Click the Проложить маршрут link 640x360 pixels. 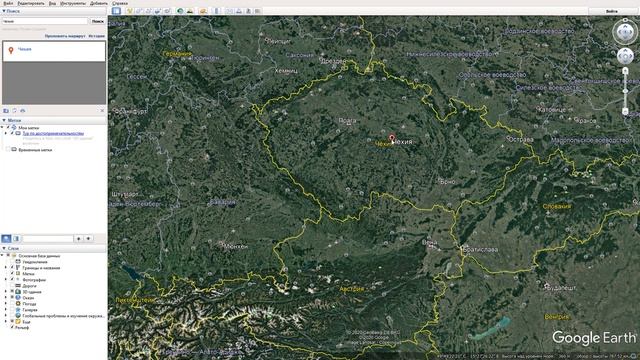point(65,36)
